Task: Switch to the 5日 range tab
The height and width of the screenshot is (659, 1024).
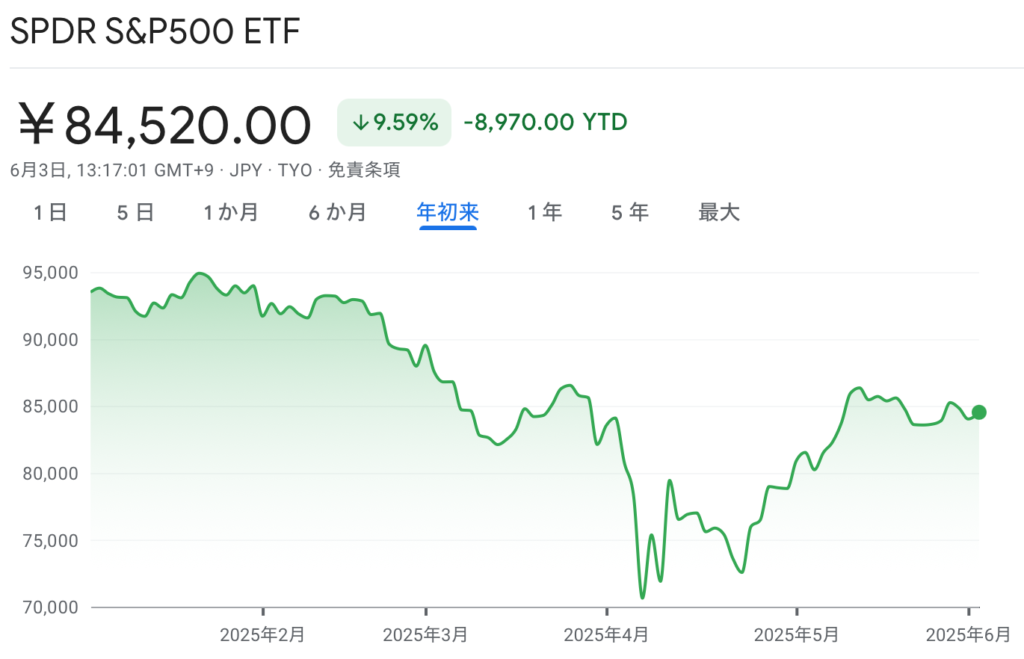Action: pyautogui.click(x=135, y=212)
